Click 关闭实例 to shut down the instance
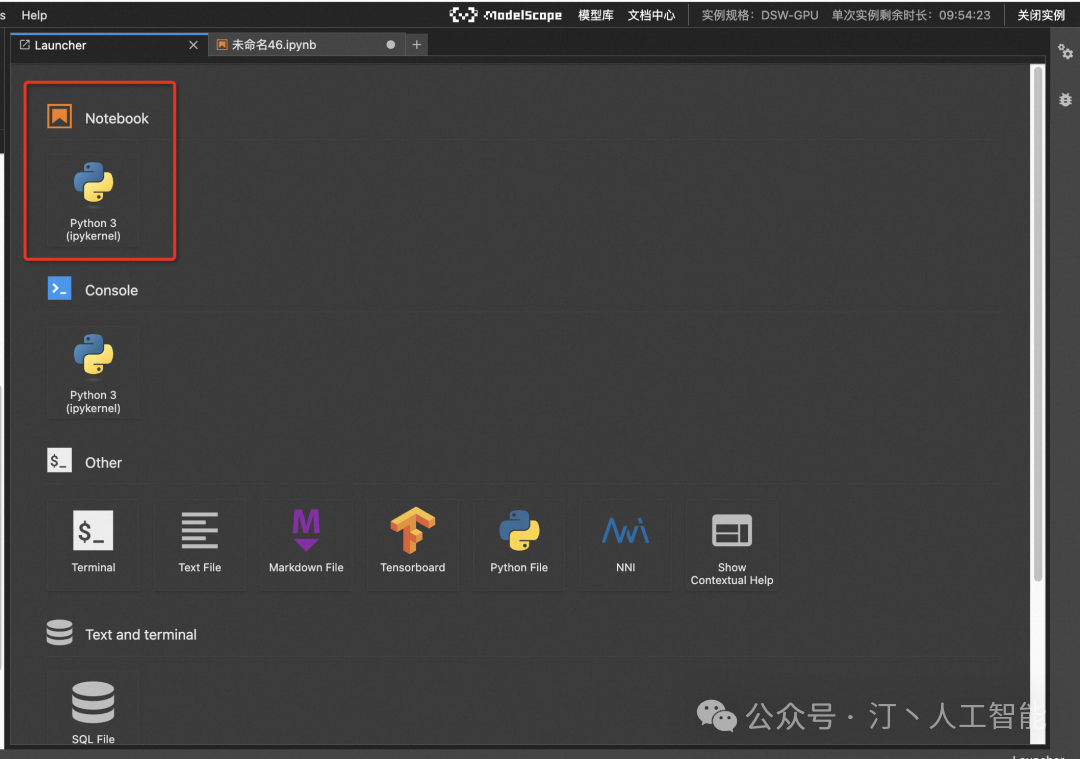This screenshot has width=1080, height=759. (x=1041, y=15)
